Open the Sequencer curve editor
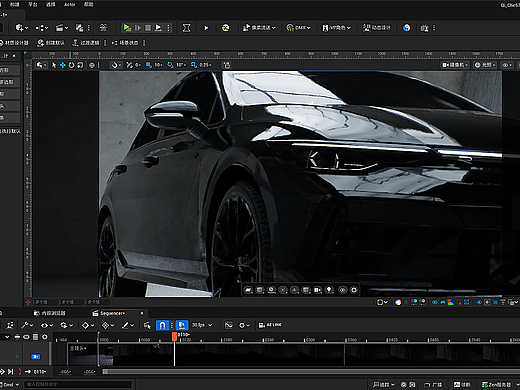Screen dimensions: 520x390 click(228, 325)
